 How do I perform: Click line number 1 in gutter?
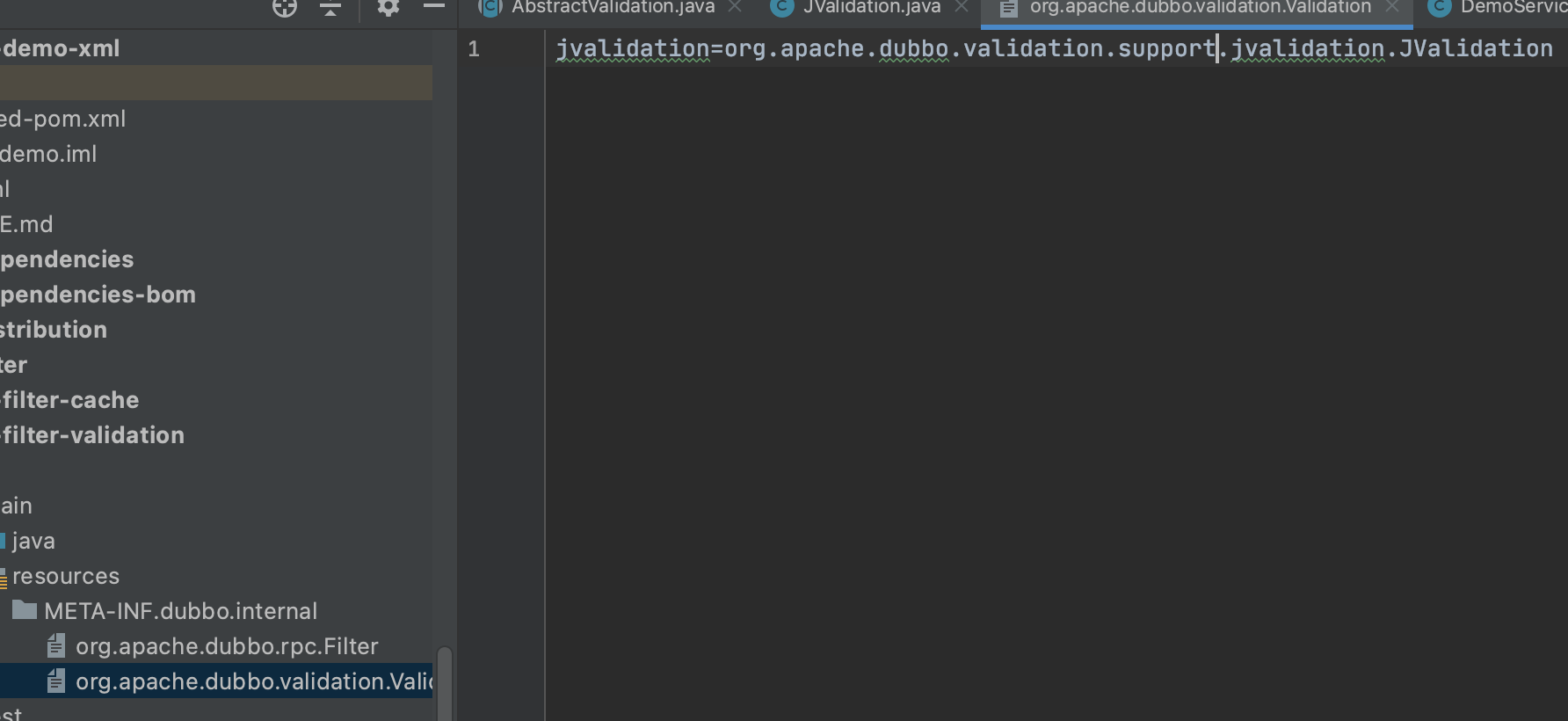[474, 49]
